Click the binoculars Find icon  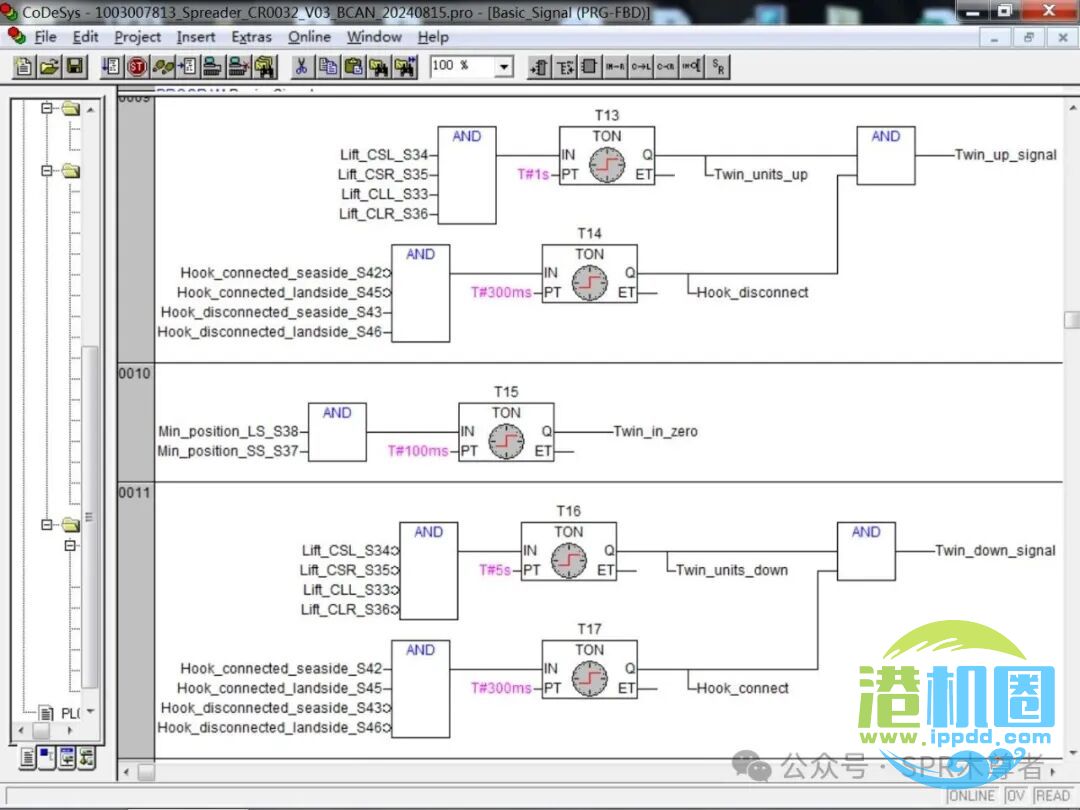click(379, 67)
